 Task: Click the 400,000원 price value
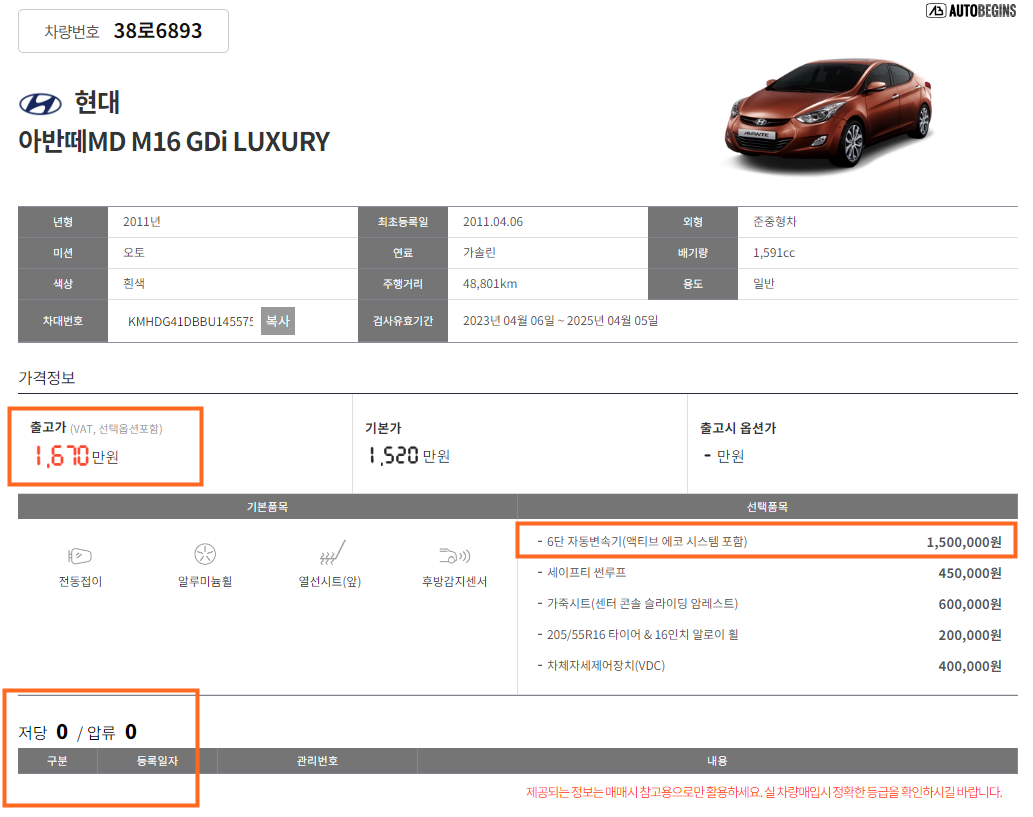(970, 666)
